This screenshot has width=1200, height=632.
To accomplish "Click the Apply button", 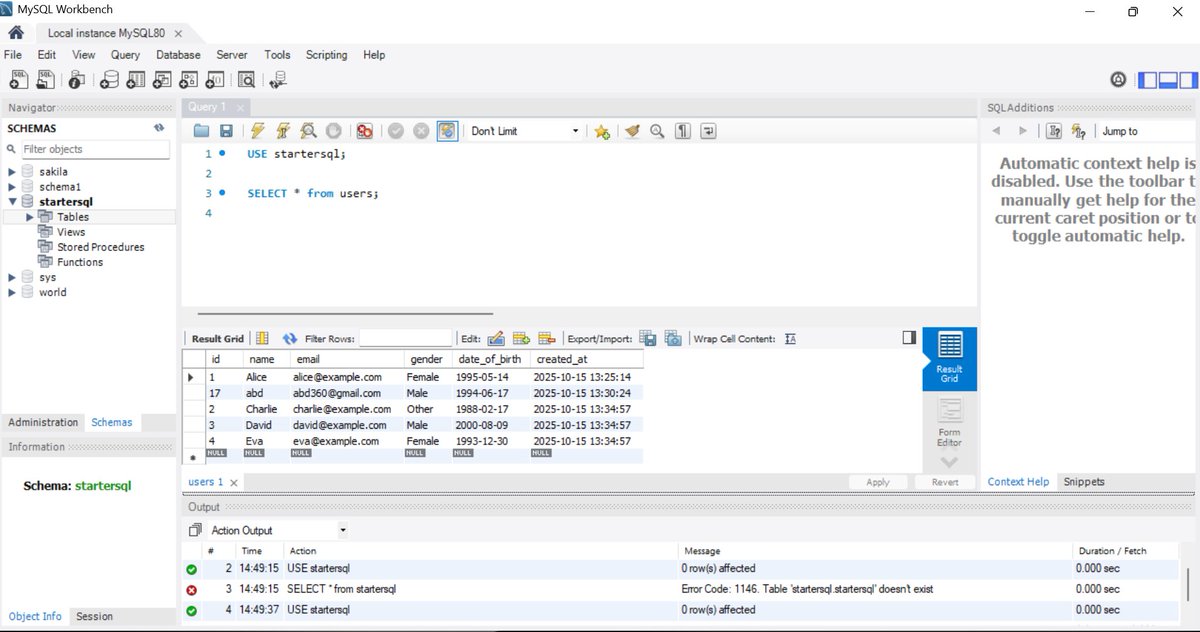I will 878,481.
